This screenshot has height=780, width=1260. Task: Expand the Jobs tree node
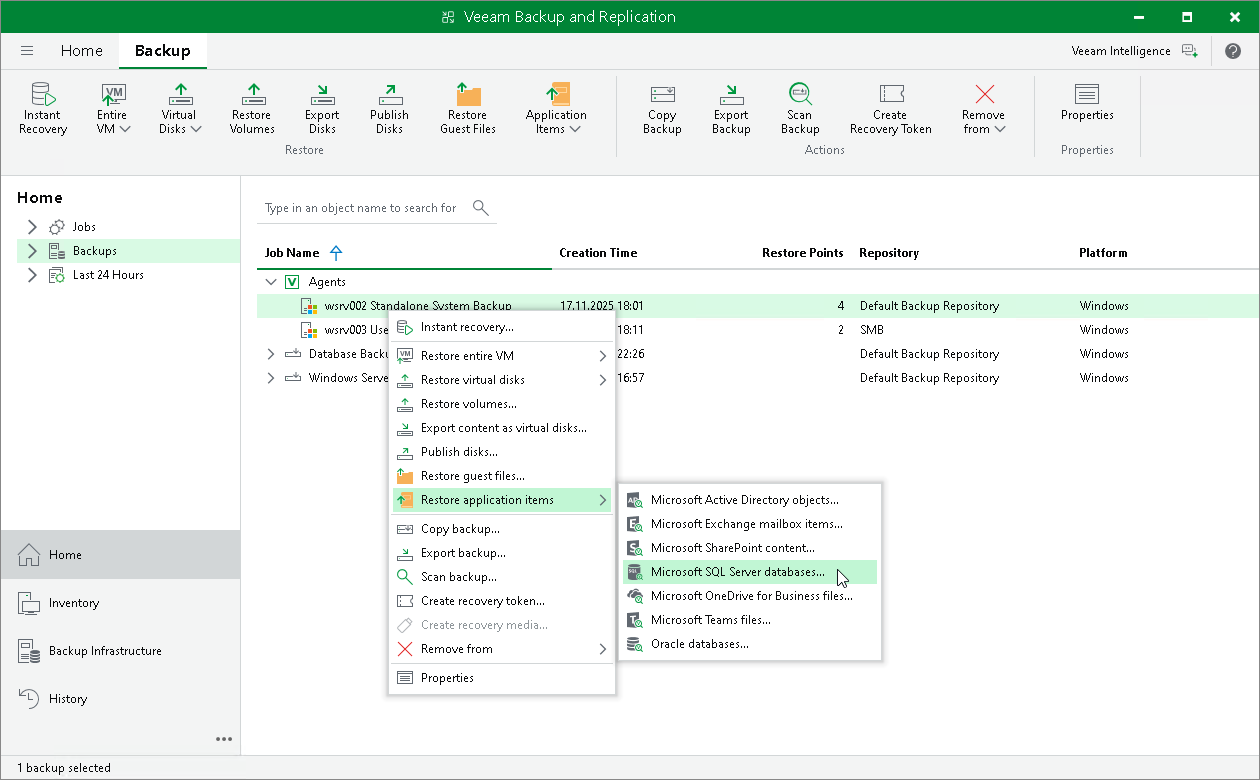[x=32, y=227]
